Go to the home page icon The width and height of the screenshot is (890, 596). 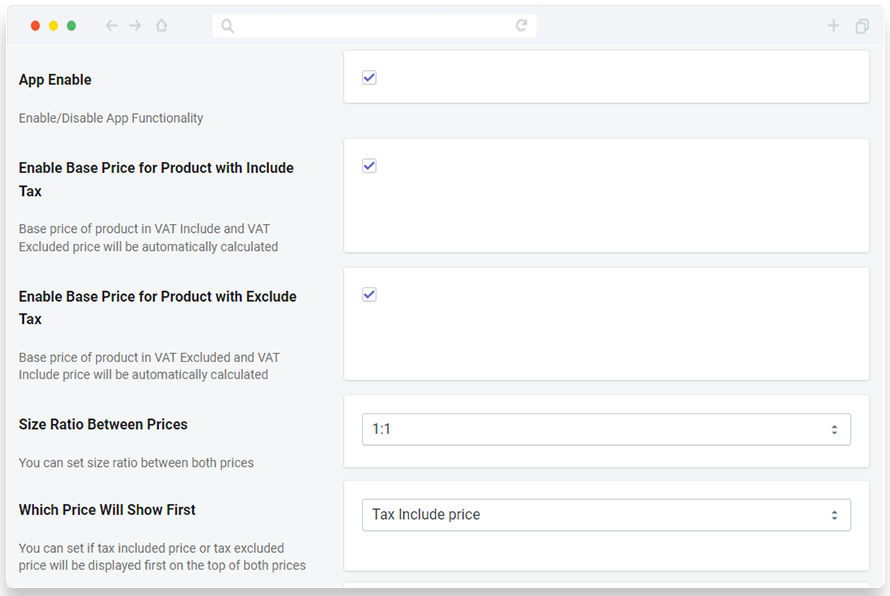pos(162,26)
